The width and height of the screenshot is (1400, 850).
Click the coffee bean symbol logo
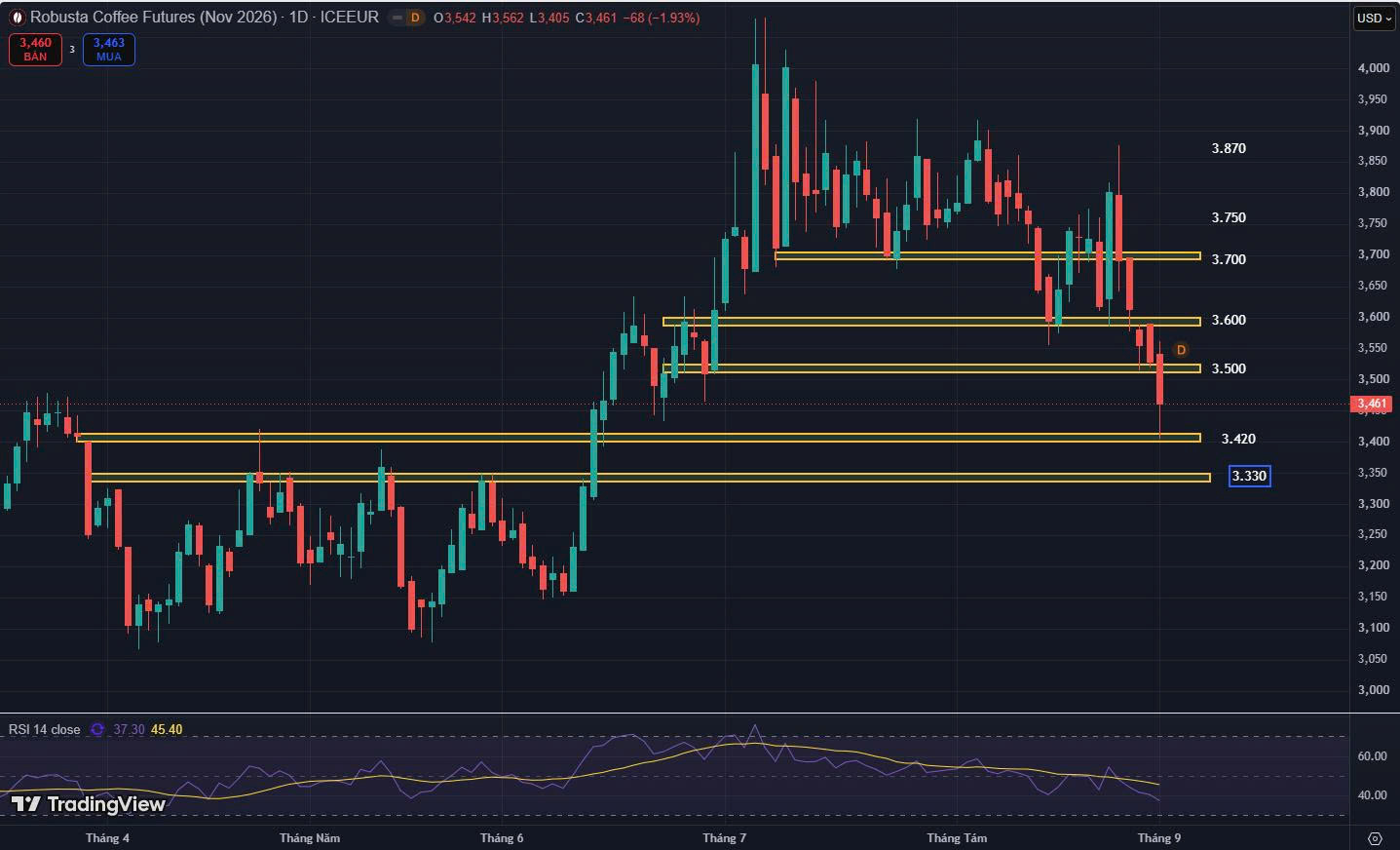tap(17, 18)
